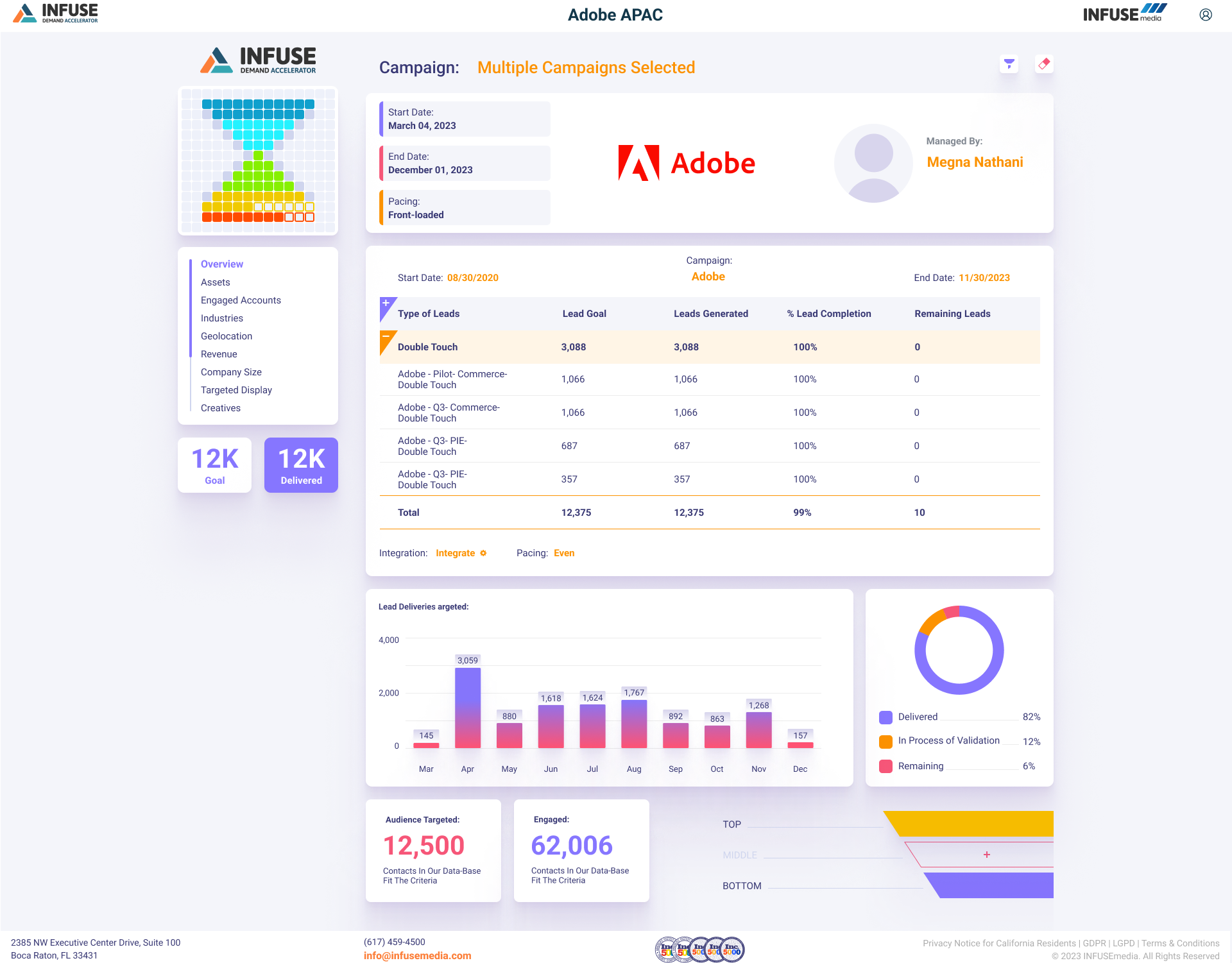Click the Integrate gear icon

pos(483,553)
